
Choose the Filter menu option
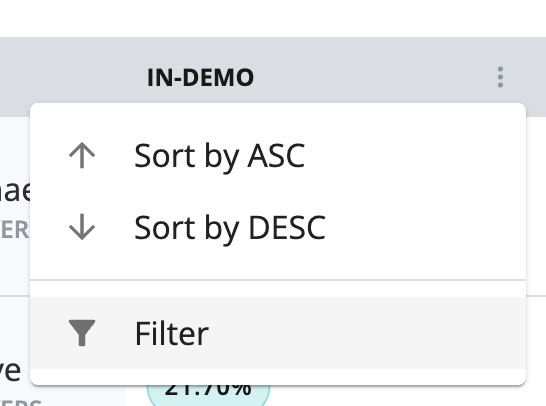click(x=278, y=333)
